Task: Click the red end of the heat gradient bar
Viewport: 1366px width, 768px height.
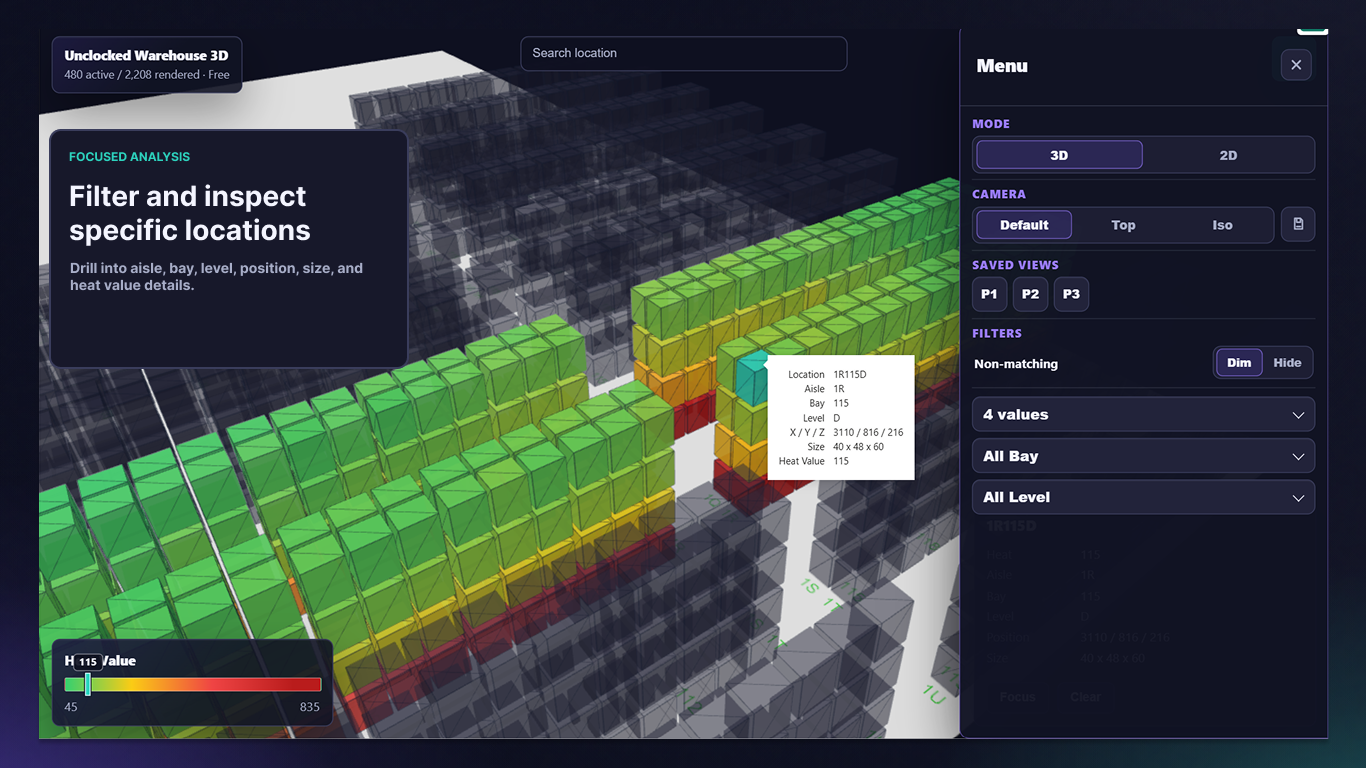Action: coord(312,685)
